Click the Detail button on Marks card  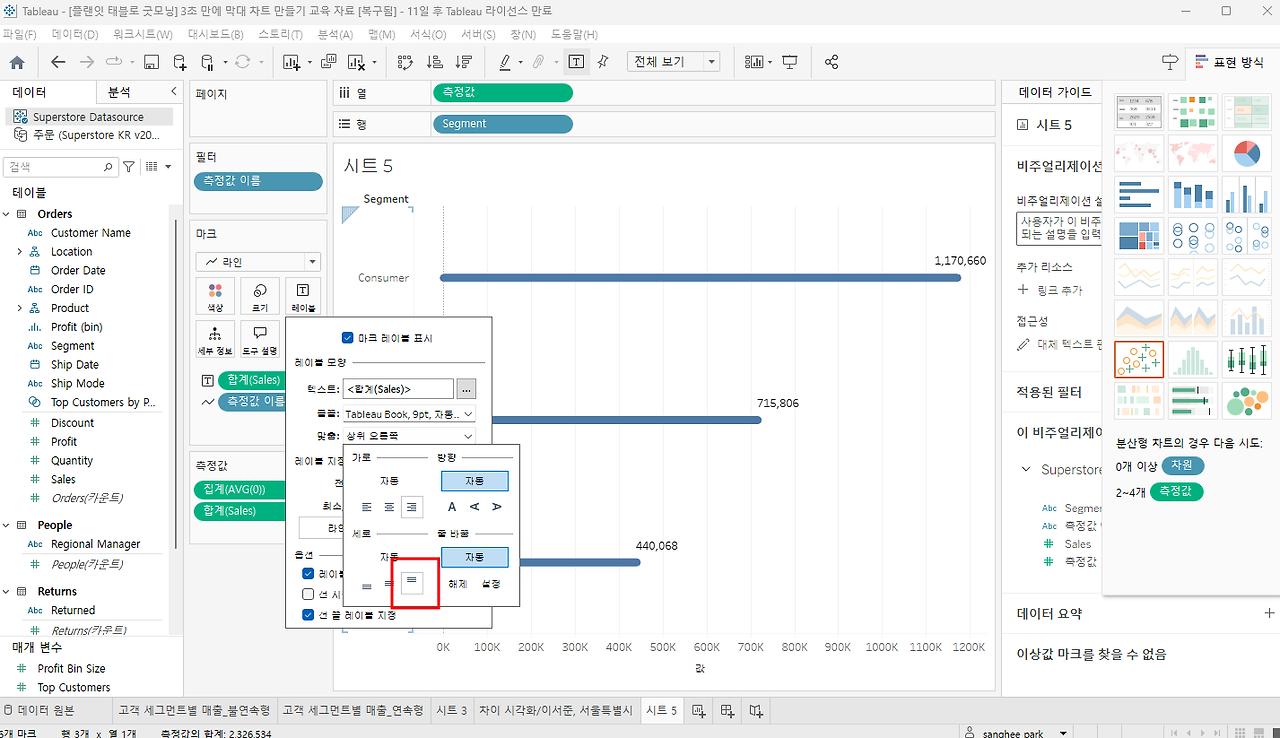215,339
